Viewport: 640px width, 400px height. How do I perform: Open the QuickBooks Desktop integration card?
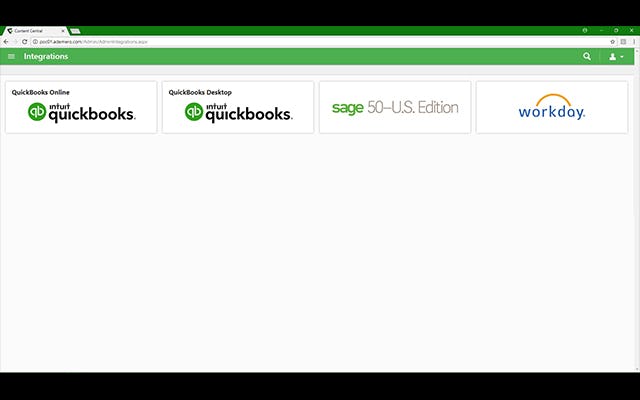238,107
